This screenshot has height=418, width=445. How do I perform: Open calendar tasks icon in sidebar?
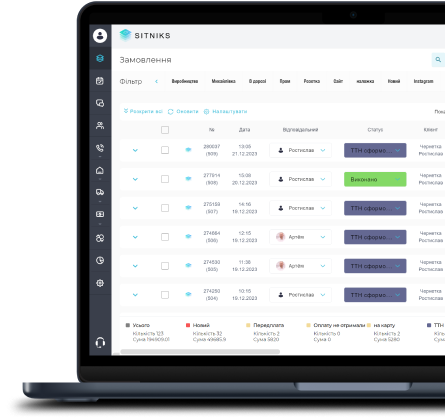pyautogui.click(x=100, y=81)
